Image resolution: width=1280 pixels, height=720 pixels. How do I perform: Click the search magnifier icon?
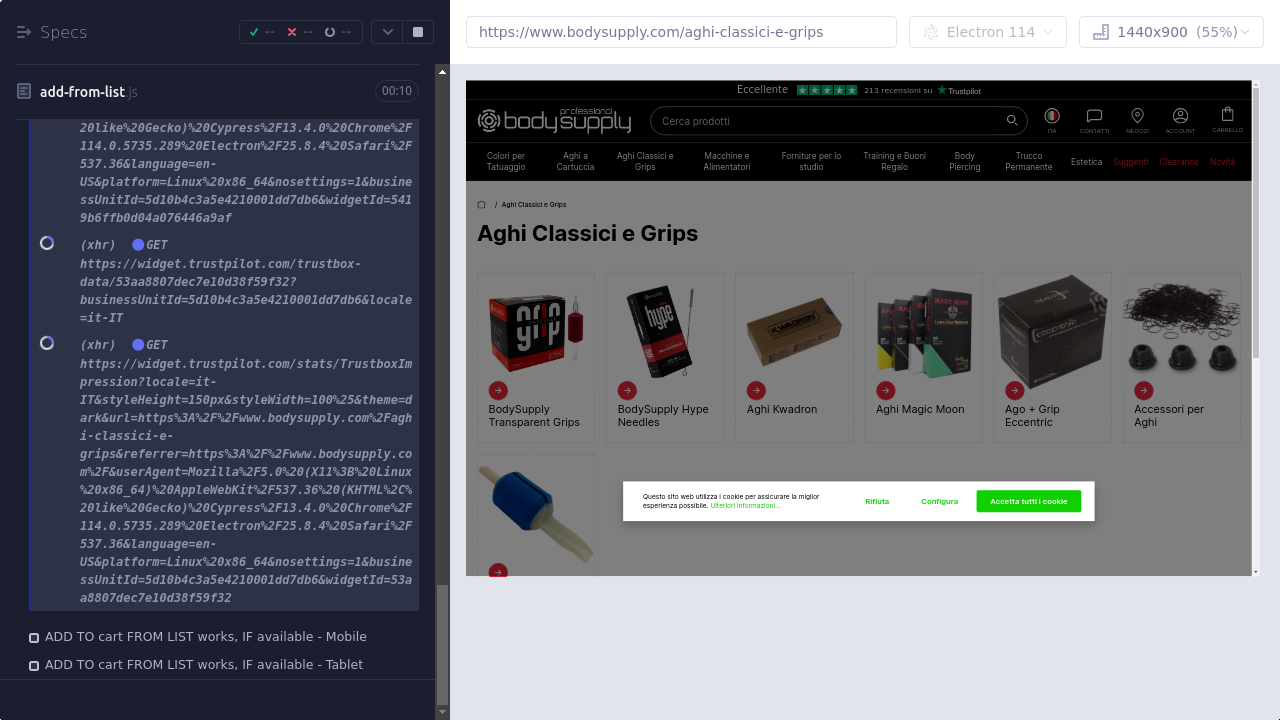coord(1012,121)
